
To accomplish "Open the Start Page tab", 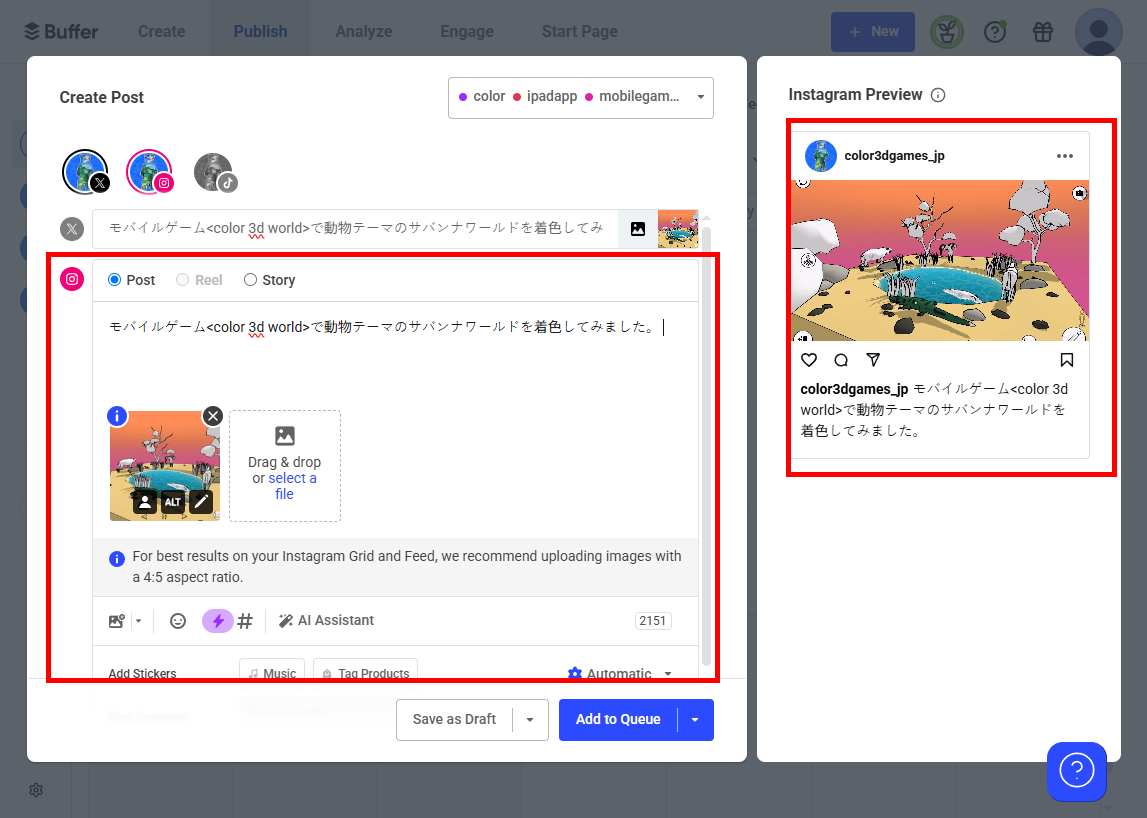I will [x=579, y=31].
